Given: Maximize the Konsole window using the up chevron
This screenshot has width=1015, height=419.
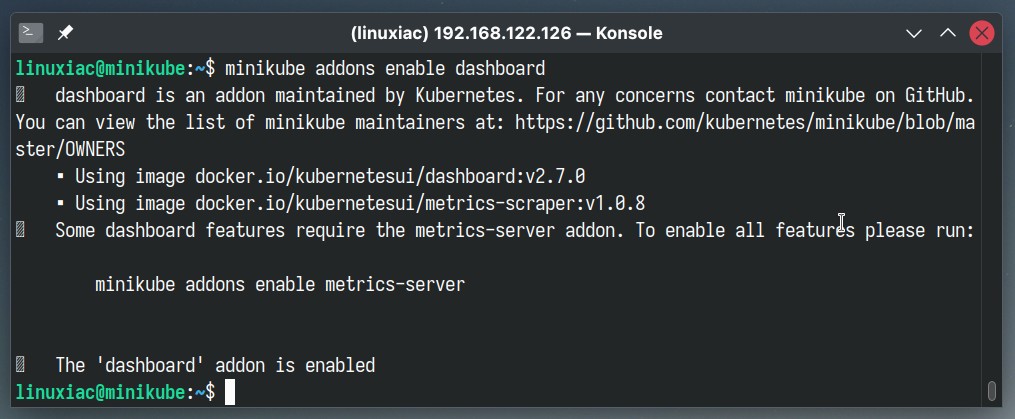Looking at the screenshot, I should (x=948, y=33).
